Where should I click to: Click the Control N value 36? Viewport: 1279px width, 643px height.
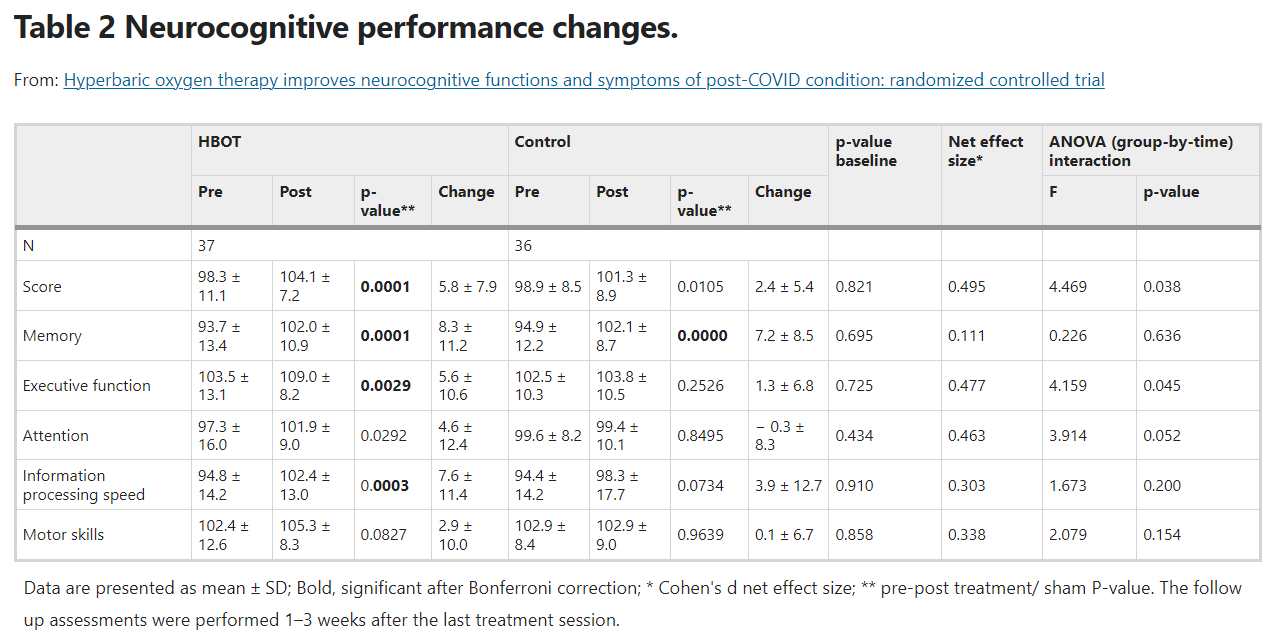coord(524,245)
